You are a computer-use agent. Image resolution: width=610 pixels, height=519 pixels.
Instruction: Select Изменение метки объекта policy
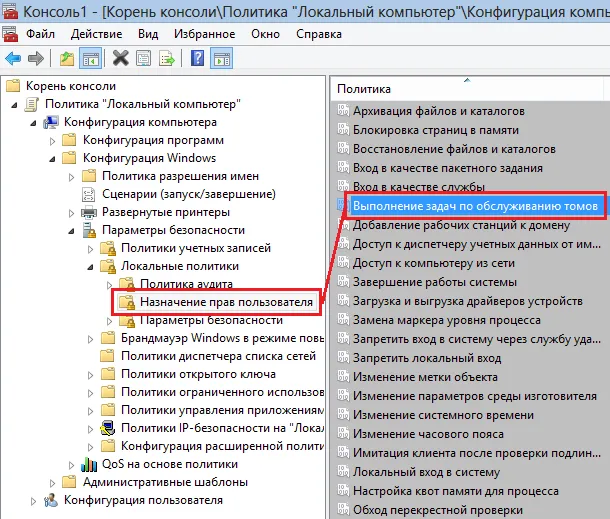point(425,377)
